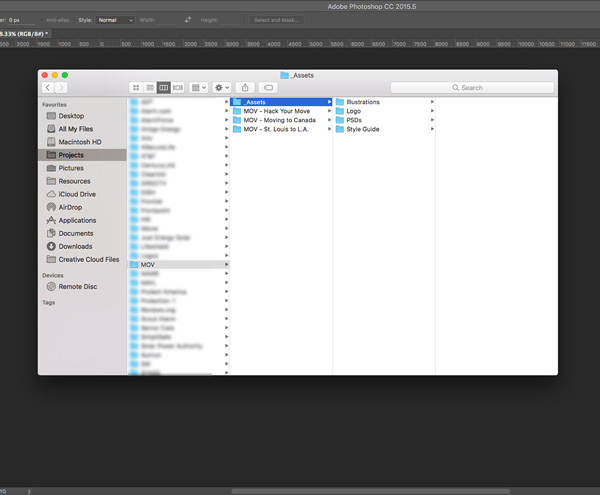Expand the Style Guide folder arrow
This screenshot has height=495, width=600.
click(x=432, y=129)
